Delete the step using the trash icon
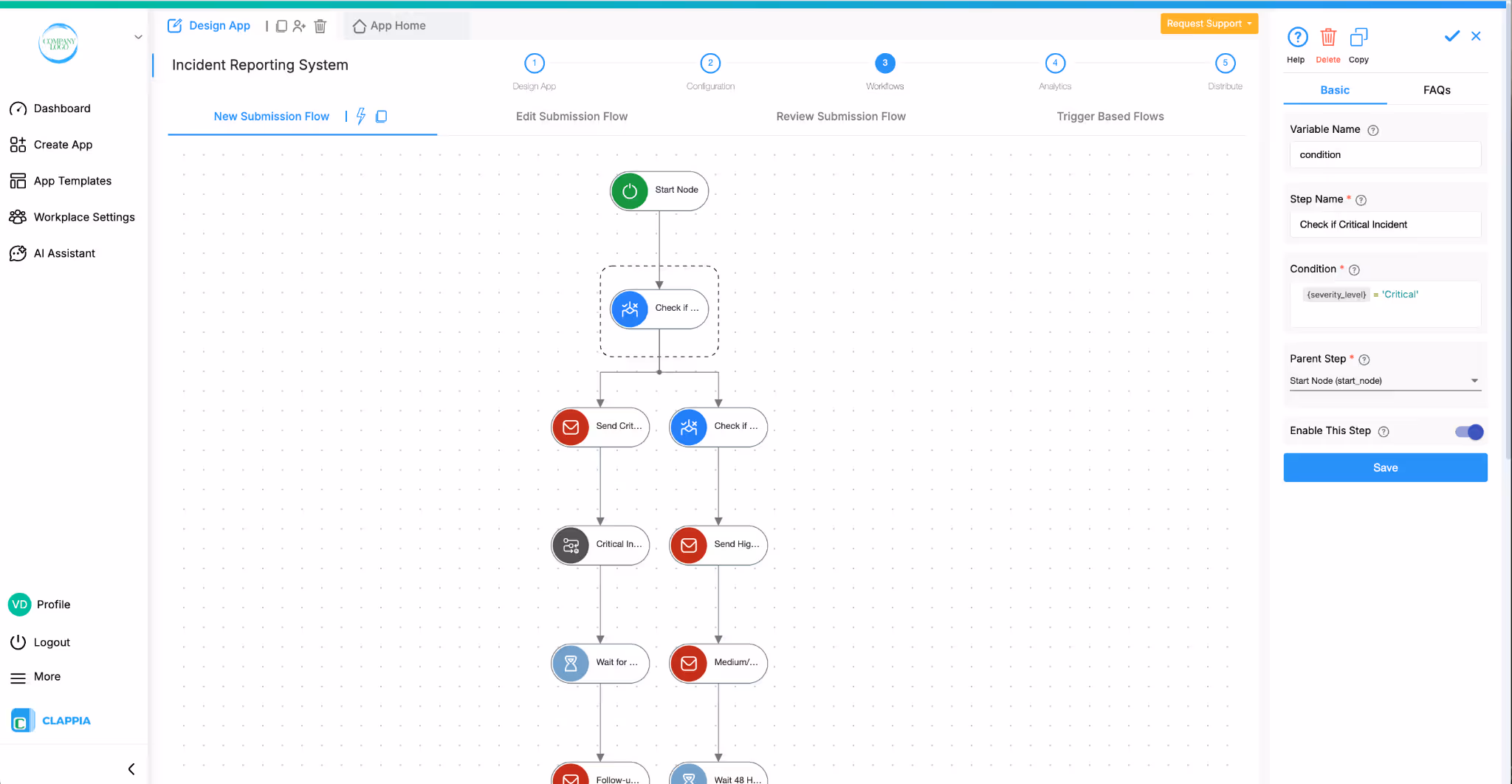This screenshot has height=784, width=1512. coord(1327,37)
